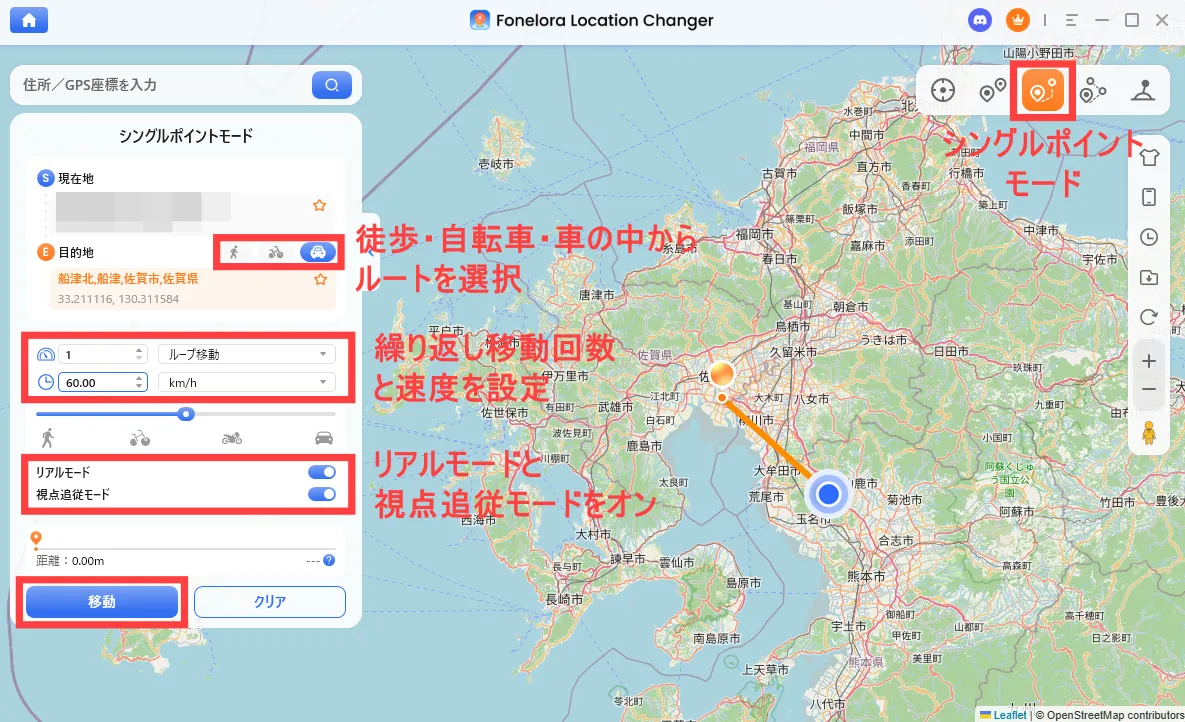1185x722 pixels.
Task: Open the Leaflet link on map
Action: point(1010,714)
